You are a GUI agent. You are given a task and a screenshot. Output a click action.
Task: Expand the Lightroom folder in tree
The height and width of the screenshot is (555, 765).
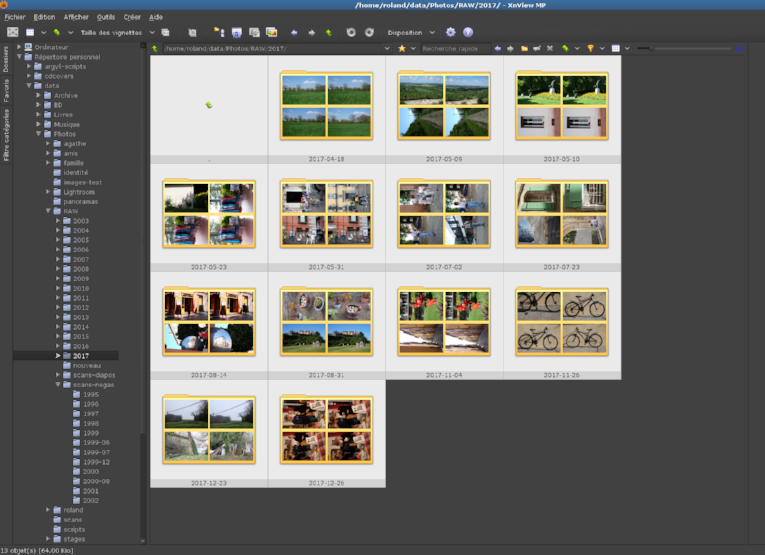tap(47, 191)
